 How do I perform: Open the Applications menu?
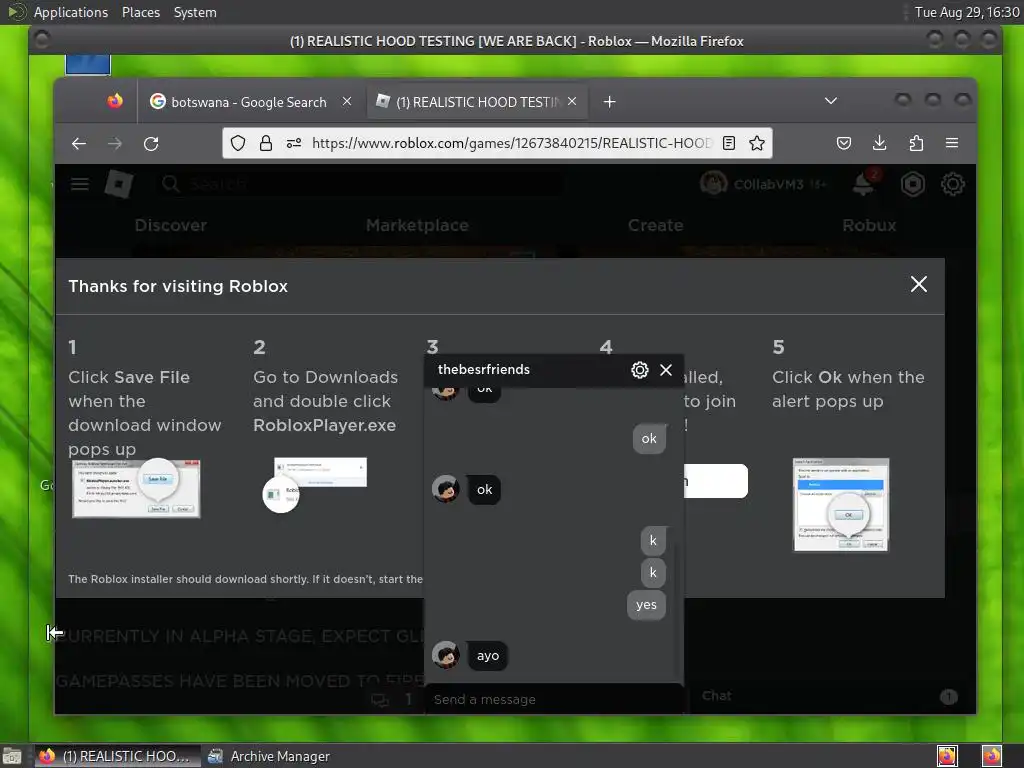[71, 12]
